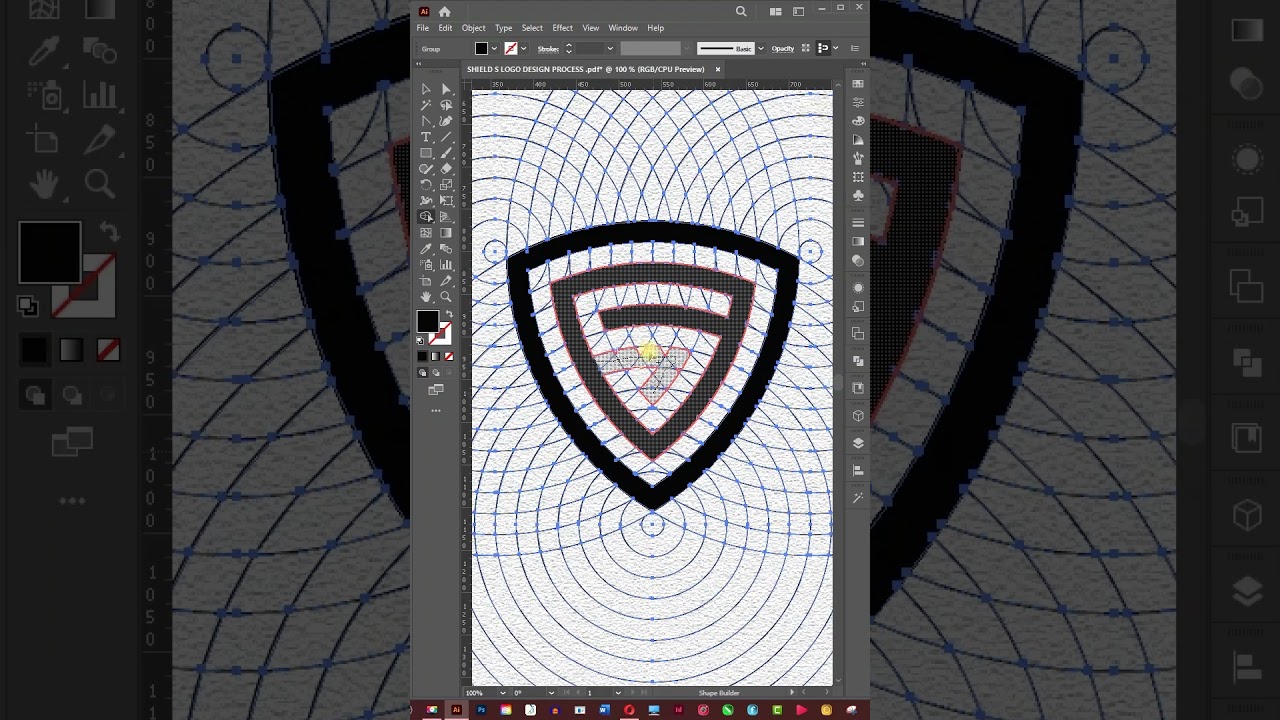Select the Selection tool (black arrow)

[426, 89]
